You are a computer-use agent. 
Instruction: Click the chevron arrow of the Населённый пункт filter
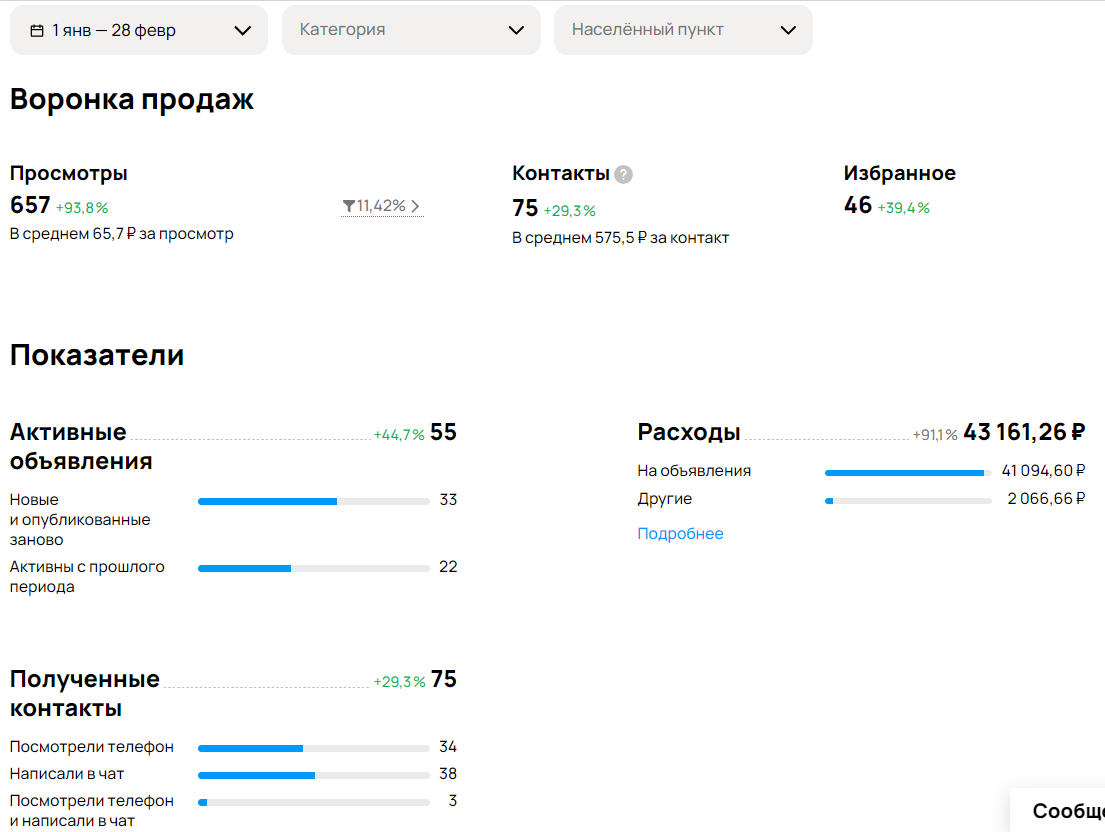[x=789, y=30]
